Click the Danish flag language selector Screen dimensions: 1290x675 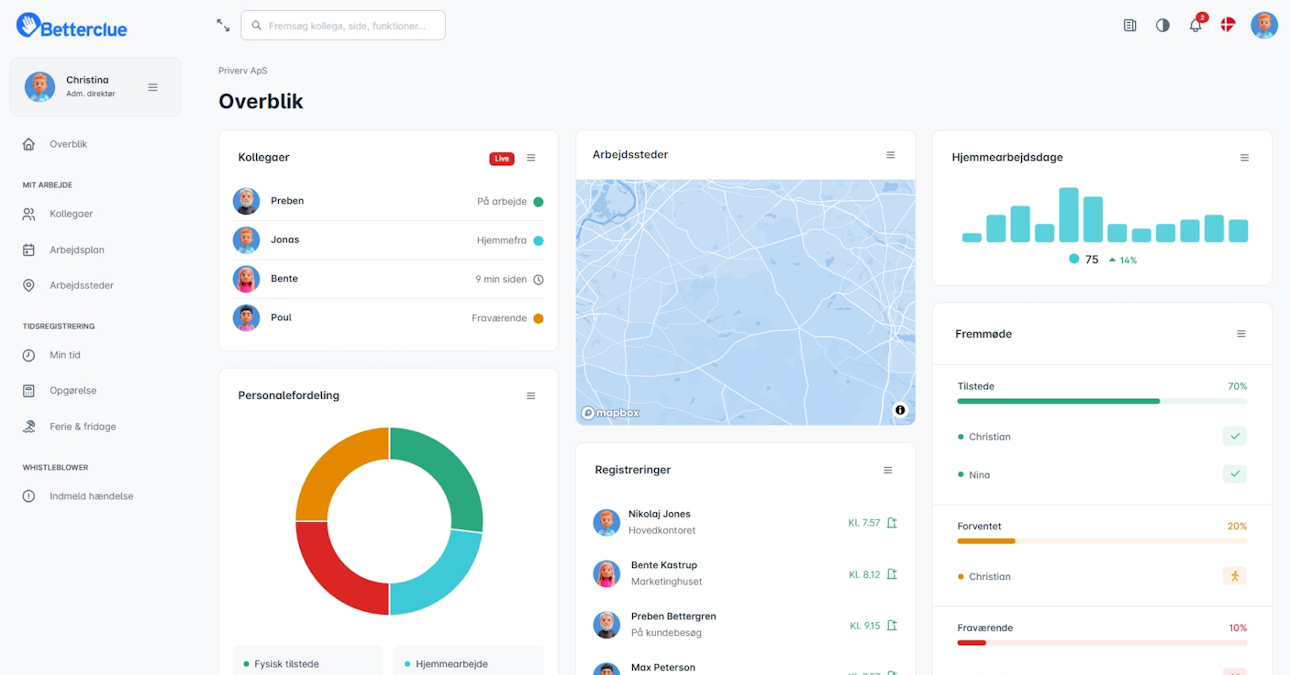point(1228,25)
